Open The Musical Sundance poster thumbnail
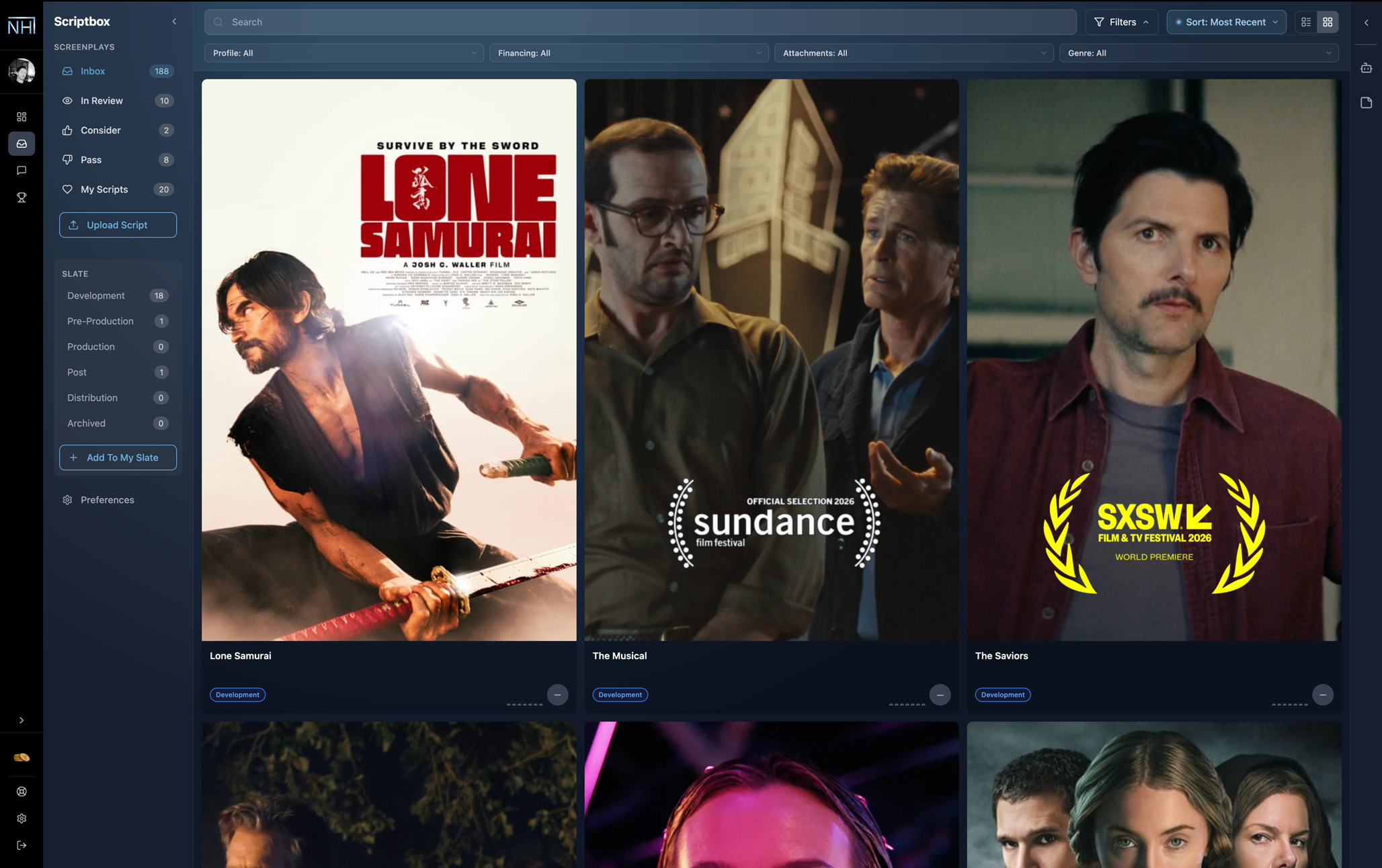 (772, 360)
